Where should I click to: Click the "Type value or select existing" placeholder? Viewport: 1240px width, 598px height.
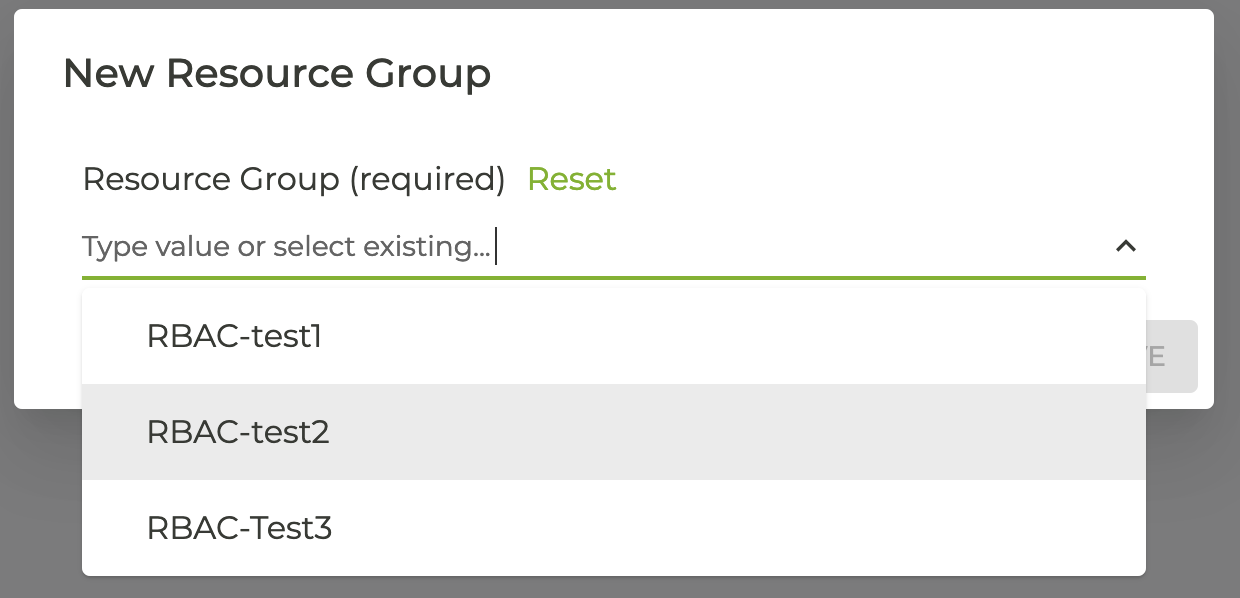pos(286,246)
